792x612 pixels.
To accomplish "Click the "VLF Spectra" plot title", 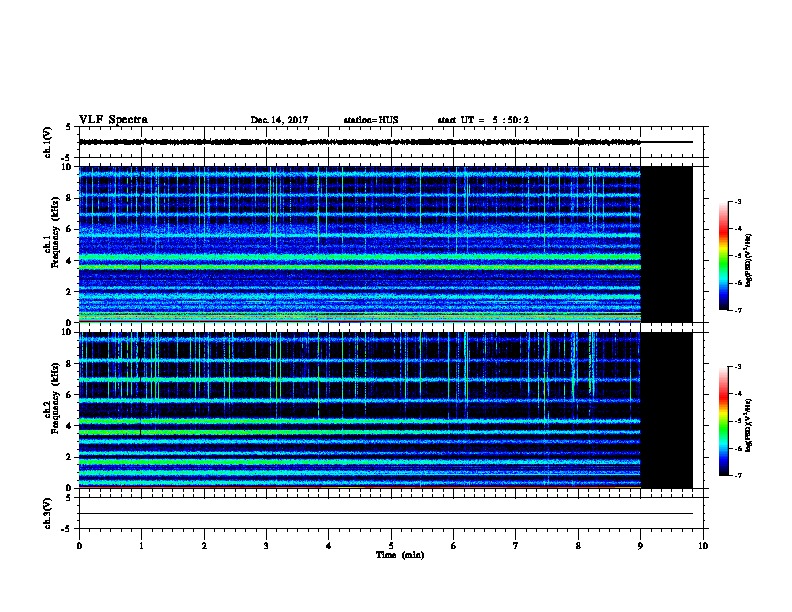I will (113, 120).
